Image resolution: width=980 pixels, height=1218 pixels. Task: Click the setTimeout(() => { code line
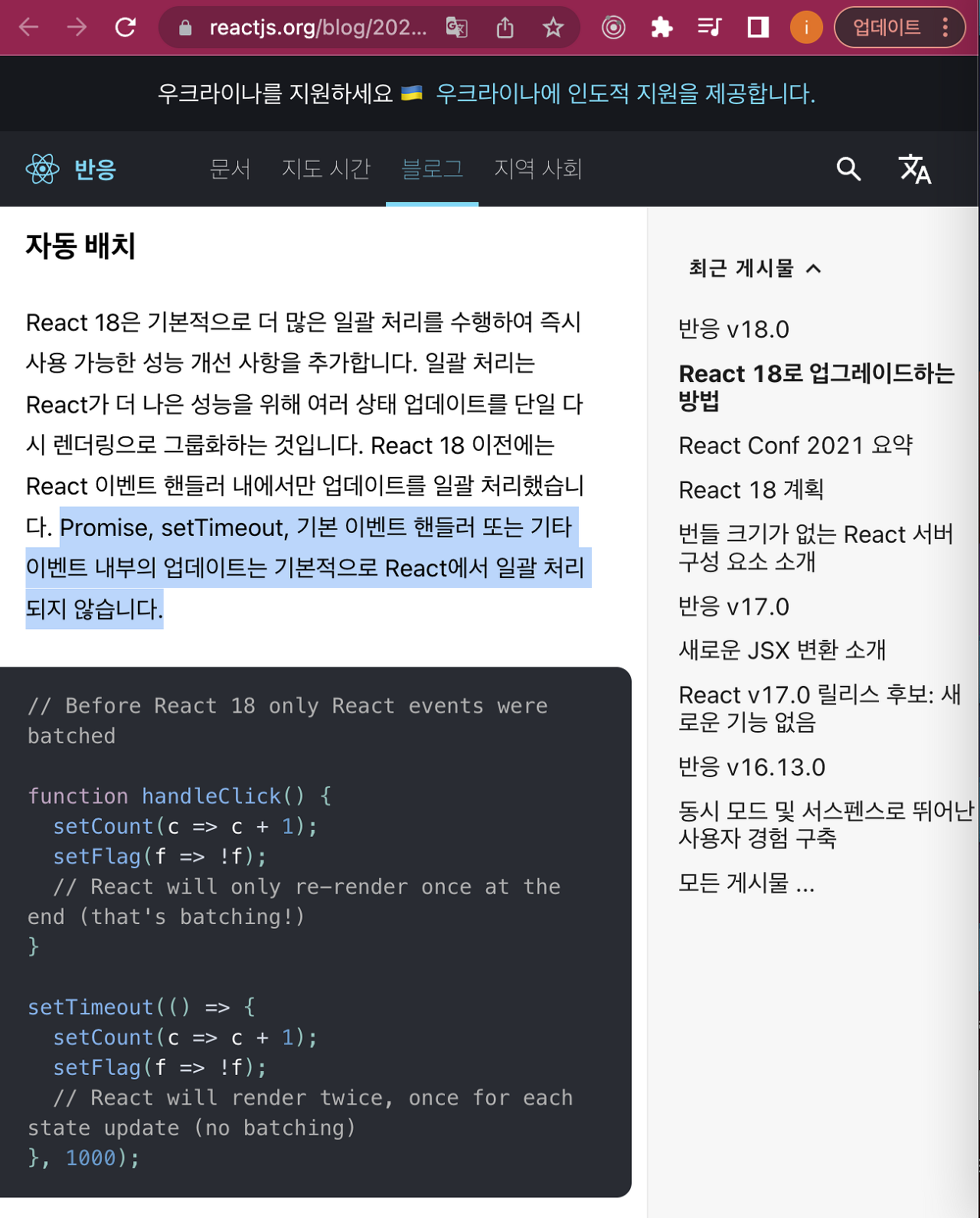142,1007
